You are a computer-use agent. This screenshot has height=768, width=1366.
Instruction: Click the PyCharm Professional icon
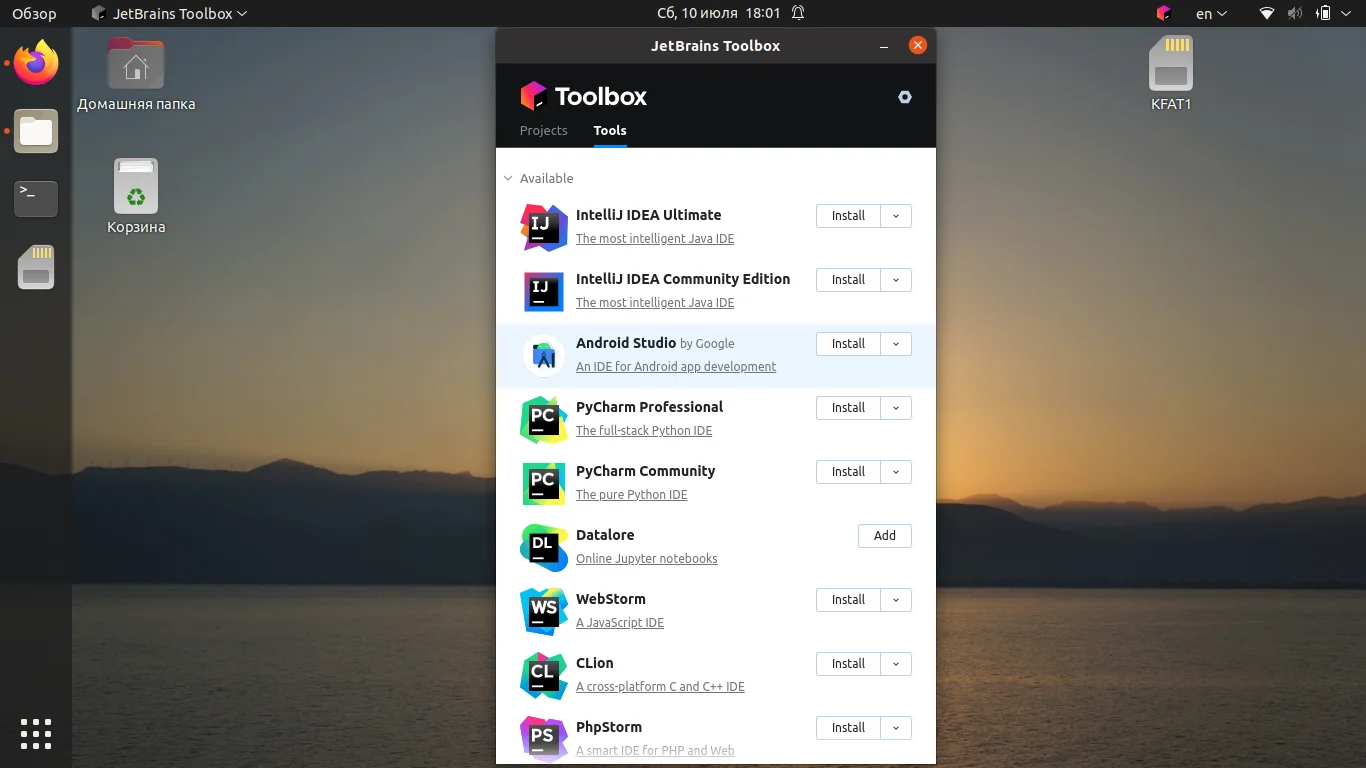pyautogui.click(x=544, y=419)
